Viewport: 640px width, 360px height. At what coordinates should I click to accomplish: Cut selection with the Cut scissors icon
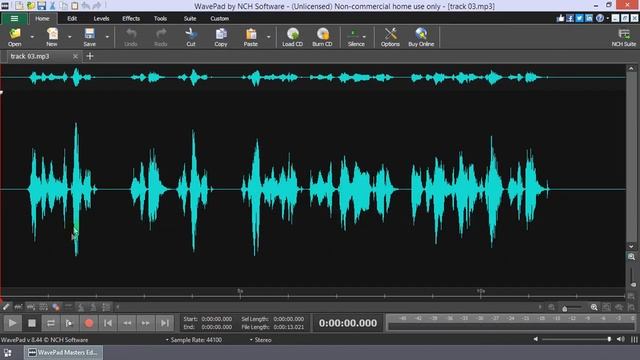(x=191, y=37)
